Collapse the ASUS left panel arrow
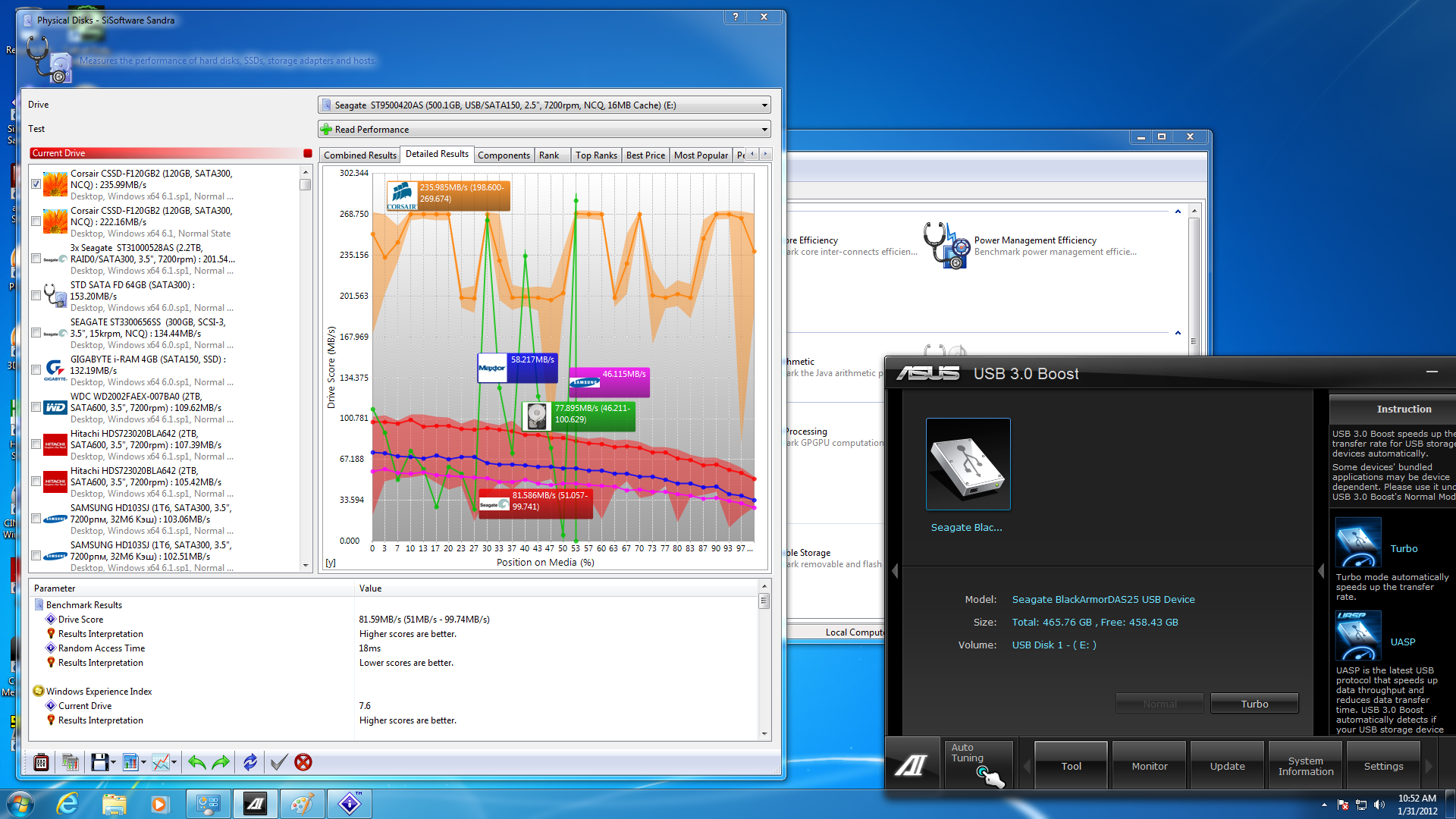Screen dimensions: 1456x819 [x=895, y=571]
